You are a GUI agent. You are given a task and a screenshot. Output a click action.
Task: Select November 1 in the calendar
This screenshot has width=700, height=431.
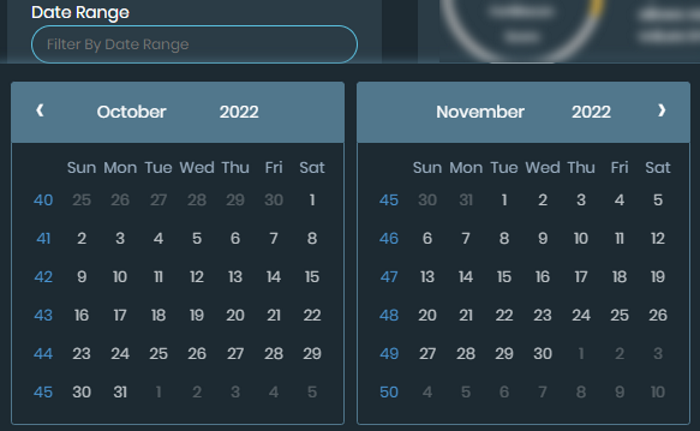point(504,200)
